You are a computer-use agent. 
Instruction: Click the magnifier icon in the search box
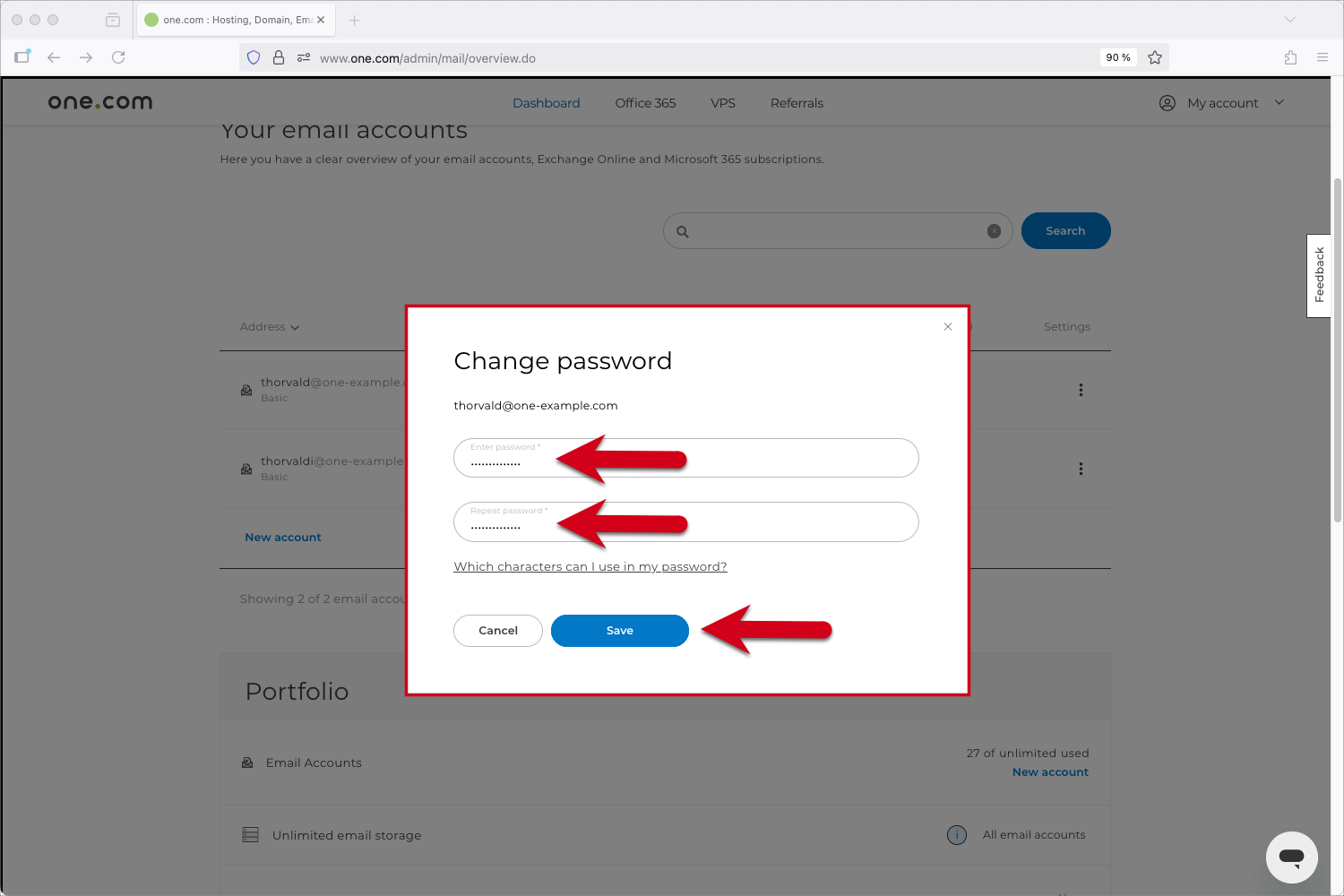(683, 230)
